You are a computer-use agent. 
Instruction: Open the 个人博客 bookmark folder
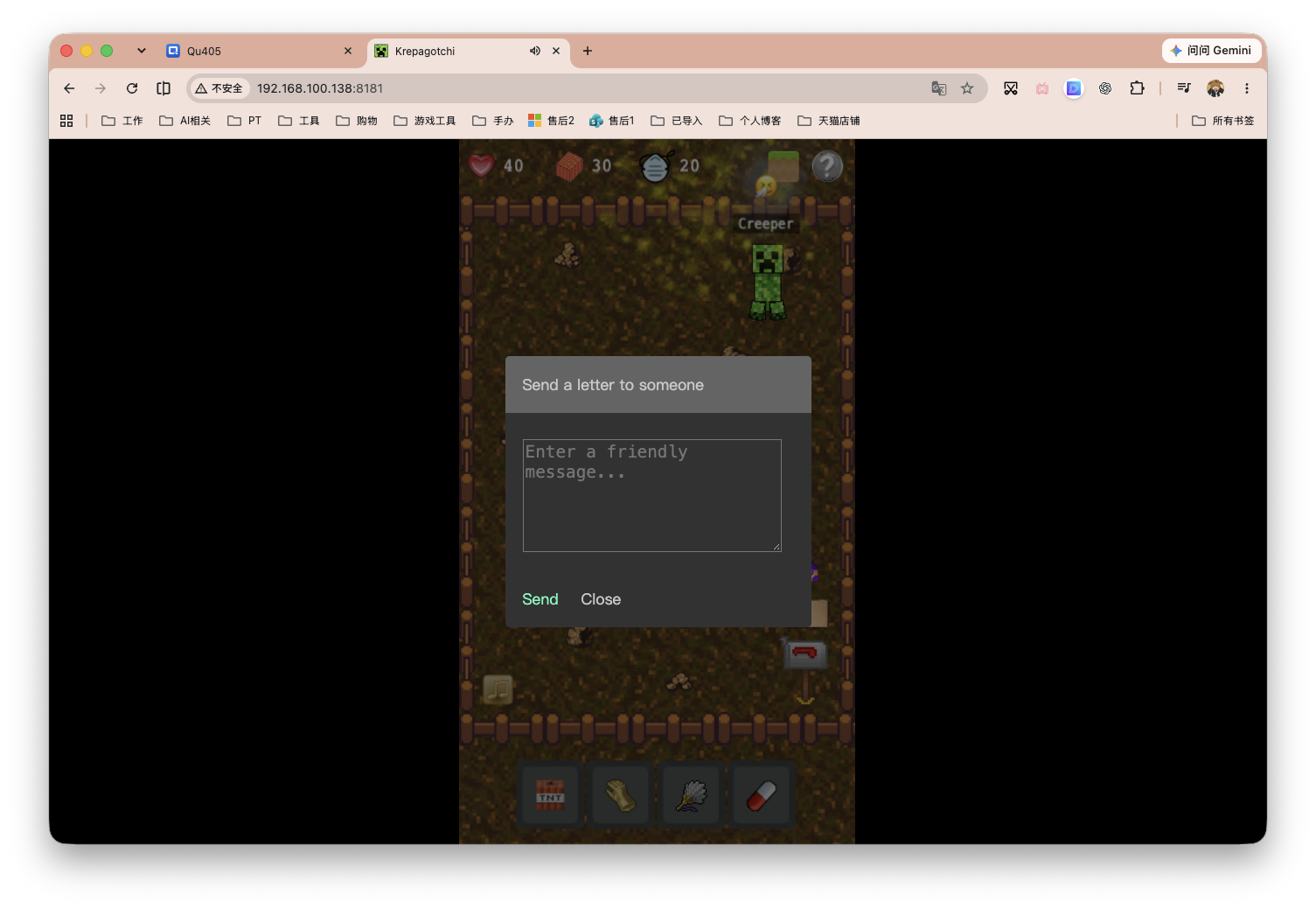[x=750, y=121]
